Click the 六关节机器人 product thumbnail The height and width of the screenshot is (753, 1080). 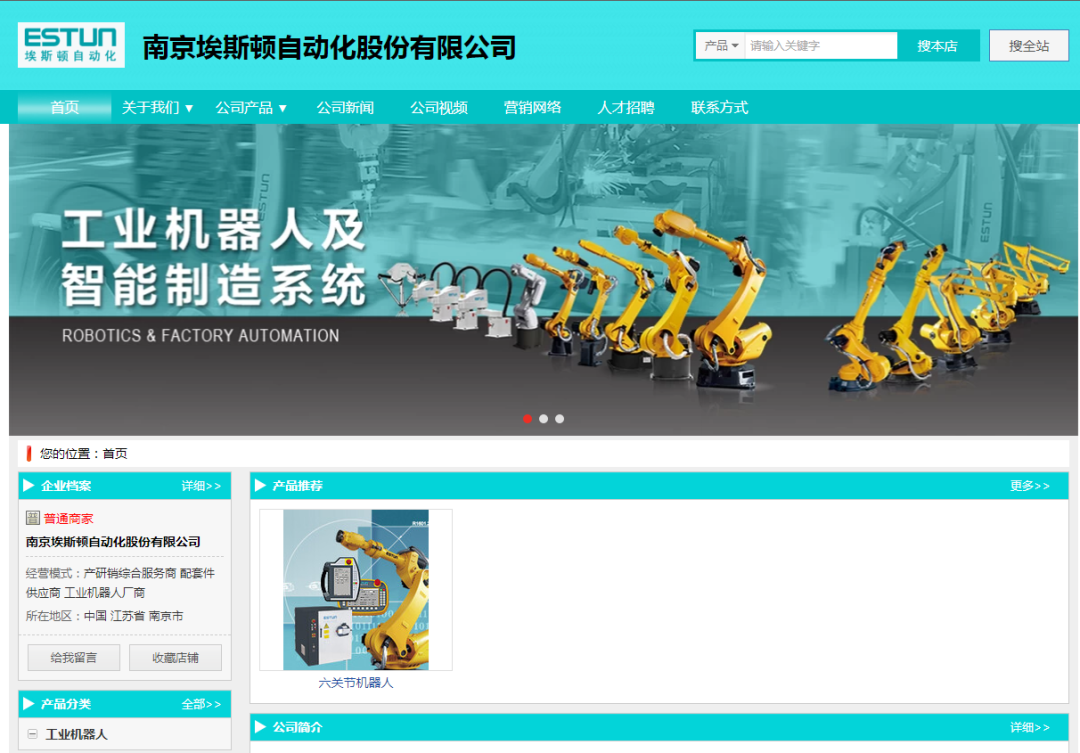pos(356,590)
